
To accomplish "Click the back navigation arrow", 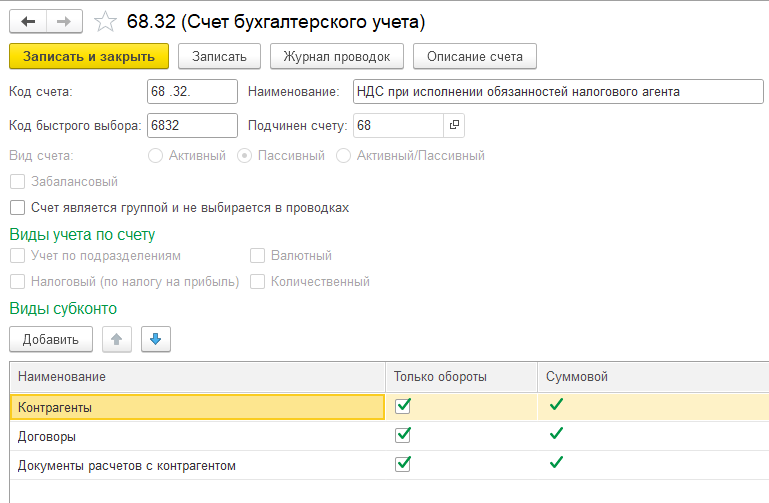I will coord(28,21).
